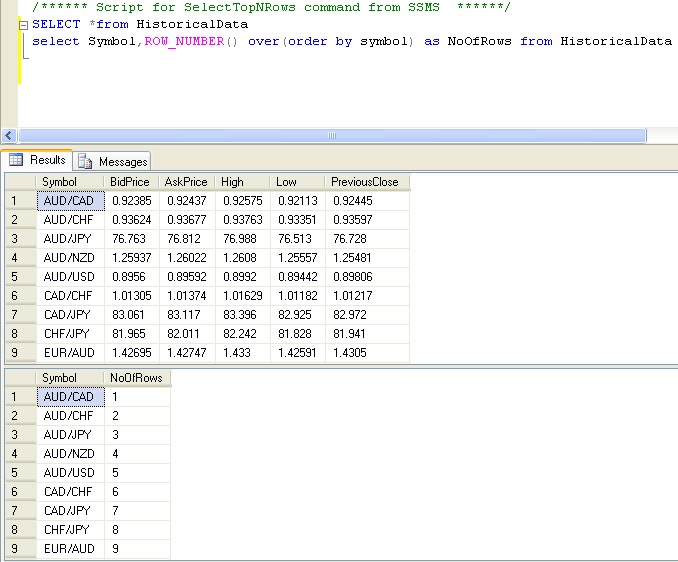Viewport: 678px width, 562px height.
Task: Click cell 1.42591 in Low column
Action: click(x=297, y=353)
